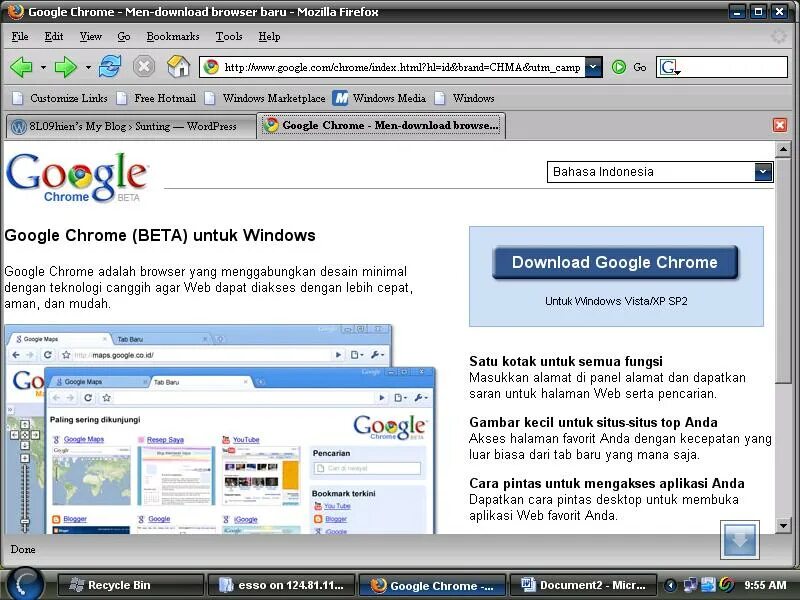Viewport: 800px width, 600px height.
Task: Click the green Back arrow button
Action: click(x=21, y=67)
